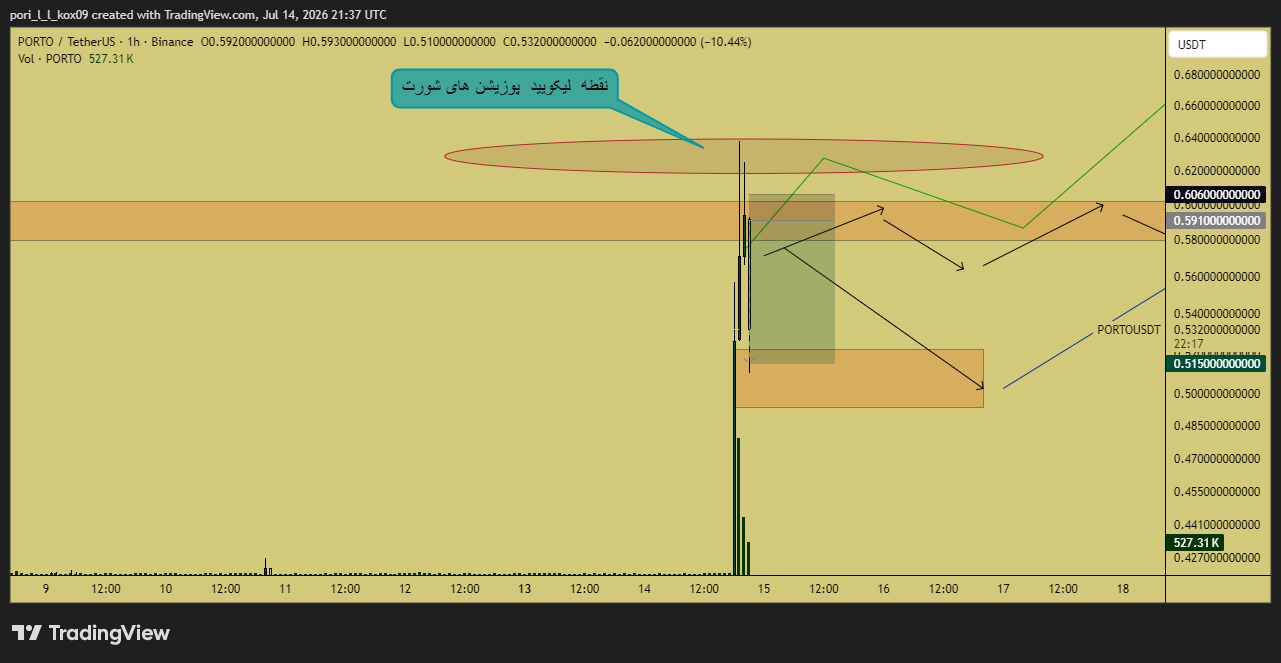Viewport: 1281px width, 663px height.
Task: Click the red ellipse drawing
Action: (x=744, y=155)
